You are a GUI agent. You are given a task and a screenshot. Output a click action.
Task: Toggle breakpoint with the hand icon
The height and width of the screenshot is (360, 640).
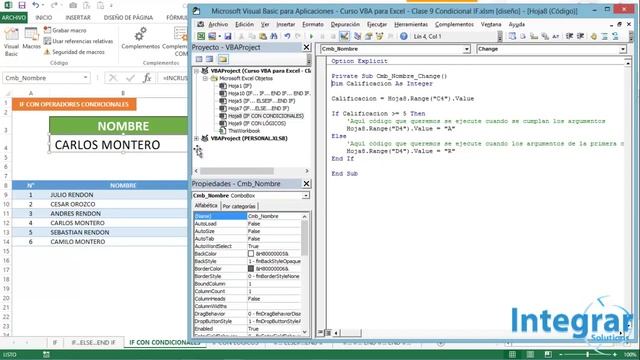(594, 36)
